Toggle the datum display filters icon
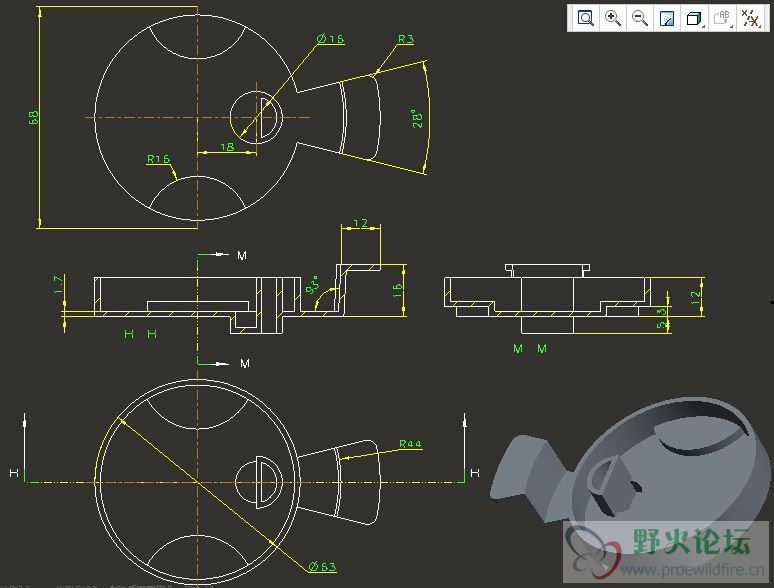774x588 pixels. [x=751, y=18]
